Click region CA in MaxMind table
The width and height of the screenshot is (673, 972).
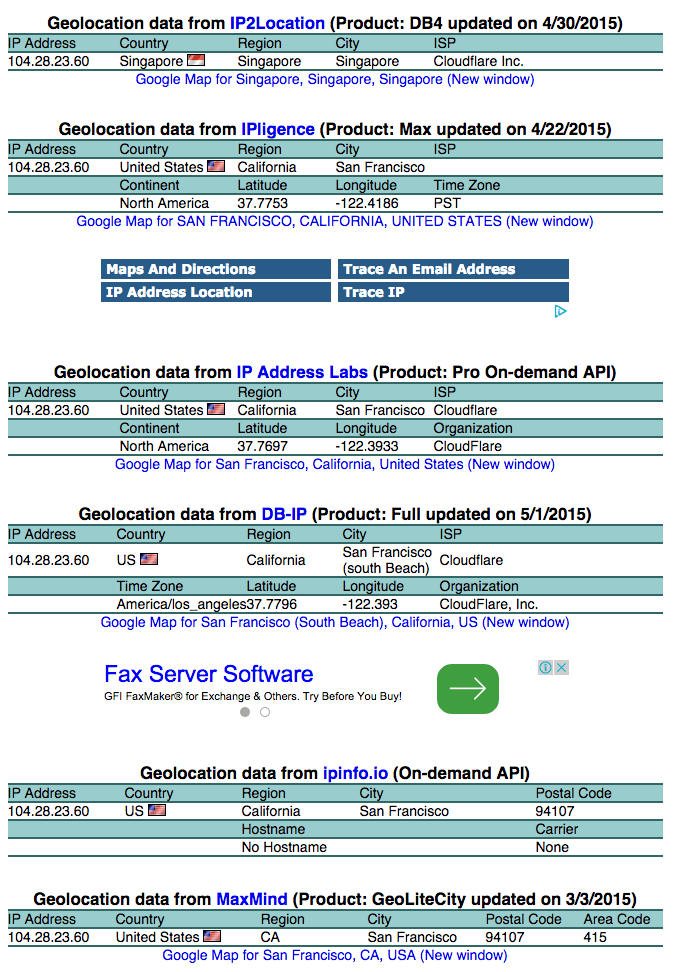pos(270,937)
